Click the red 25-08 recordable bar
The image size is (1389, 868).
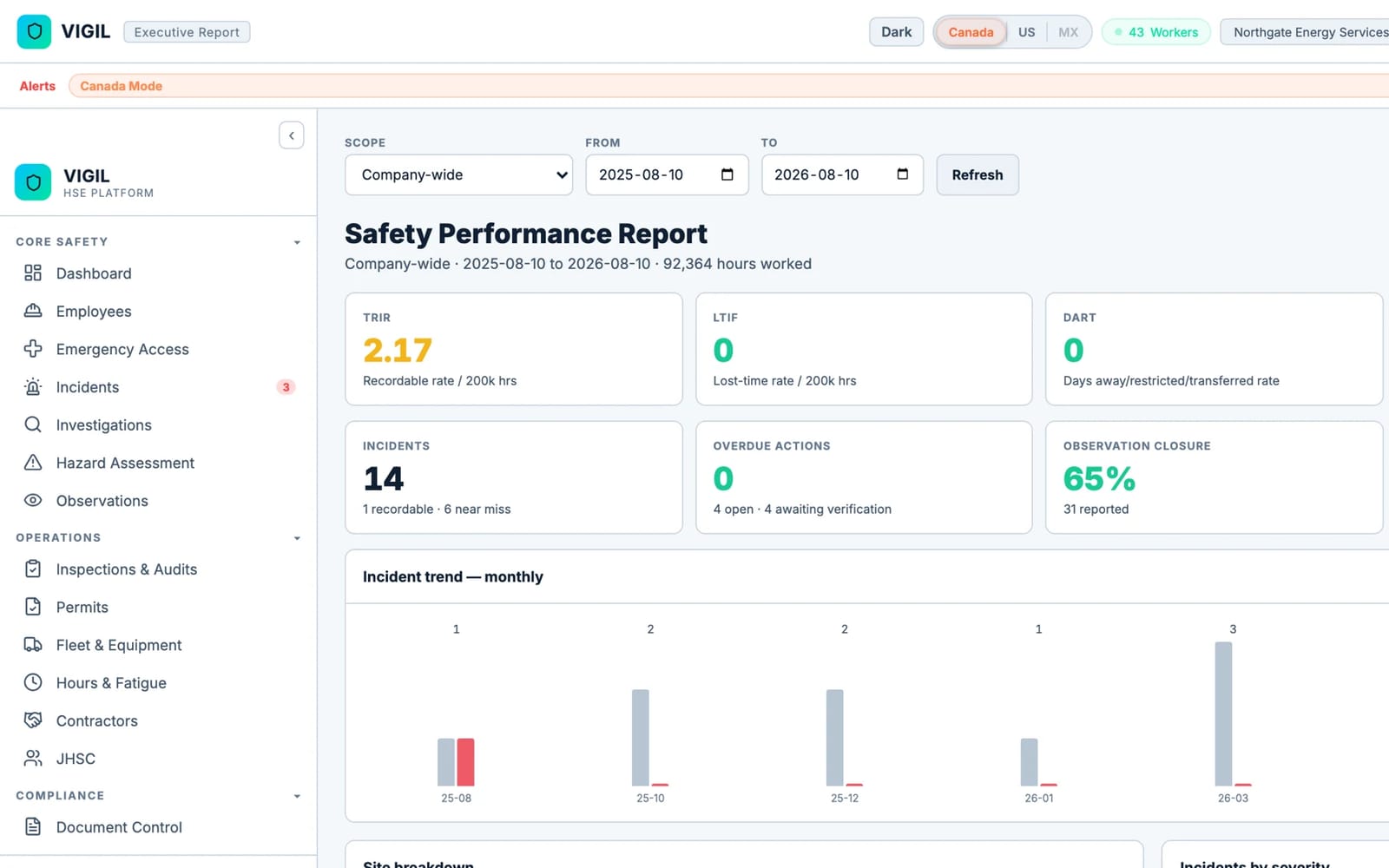465,762
